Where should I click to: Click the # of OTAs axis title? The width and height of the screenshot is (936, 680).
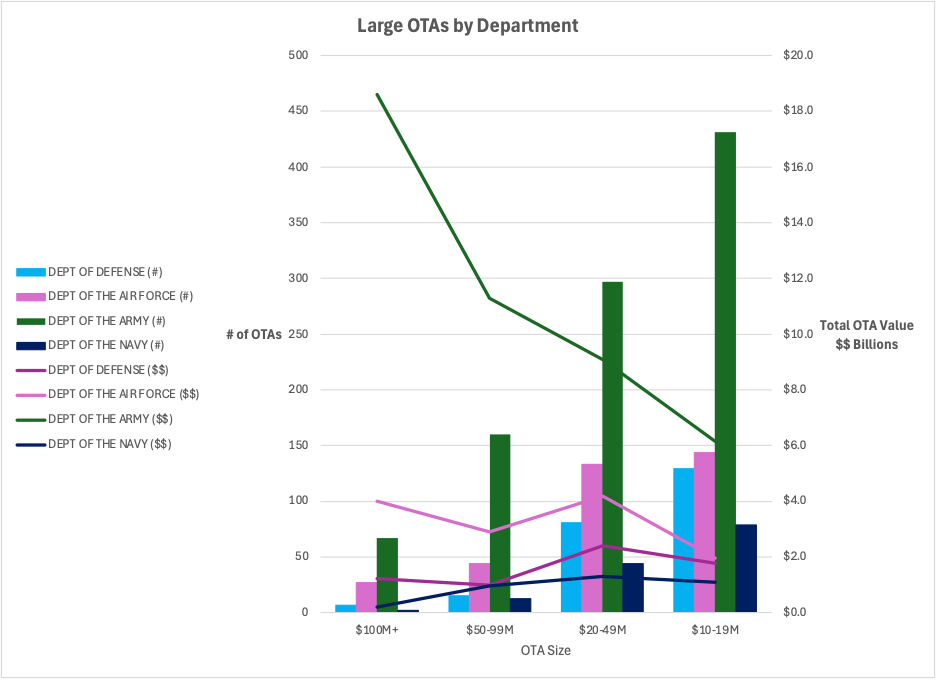(254, 334)
